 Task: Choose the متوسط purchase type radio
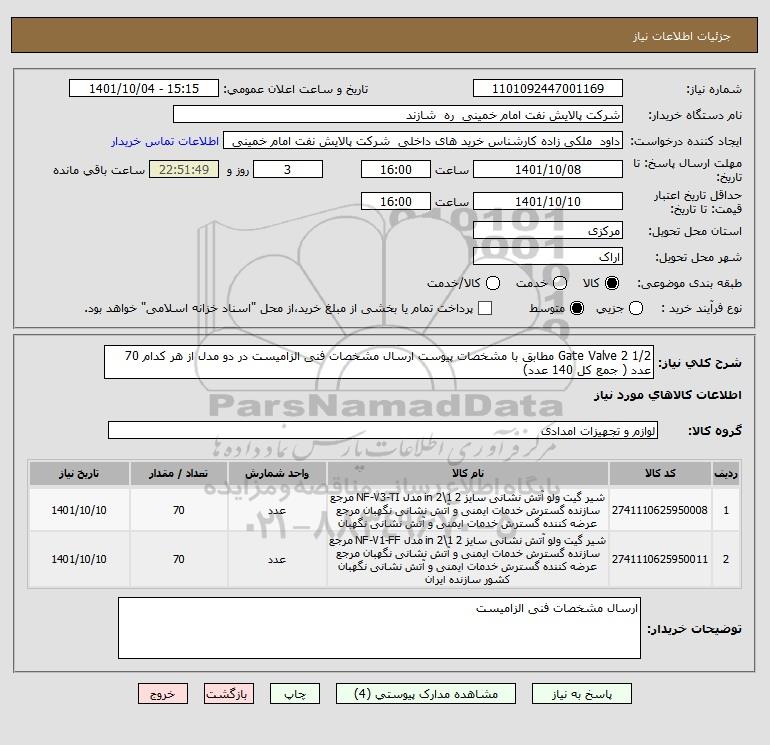click(x=577, y=308)
